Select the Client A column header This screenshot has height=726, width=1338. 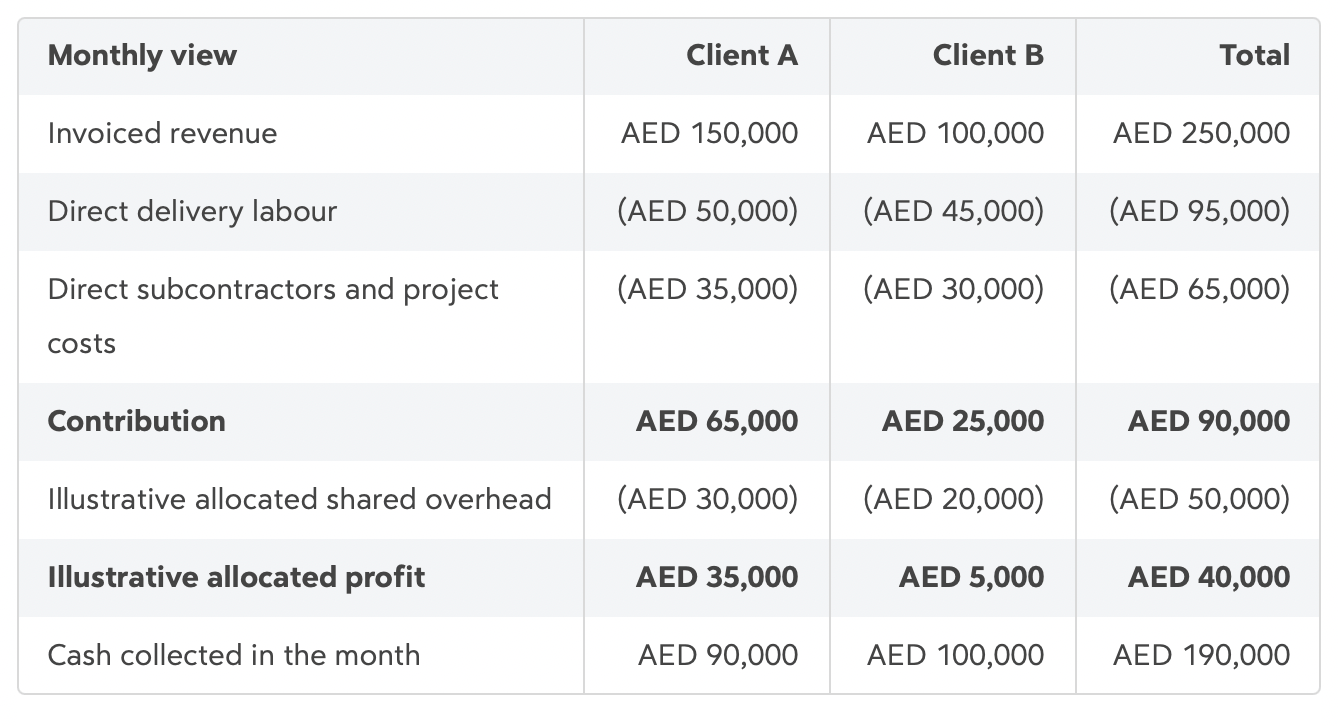(x=742, y=55)
